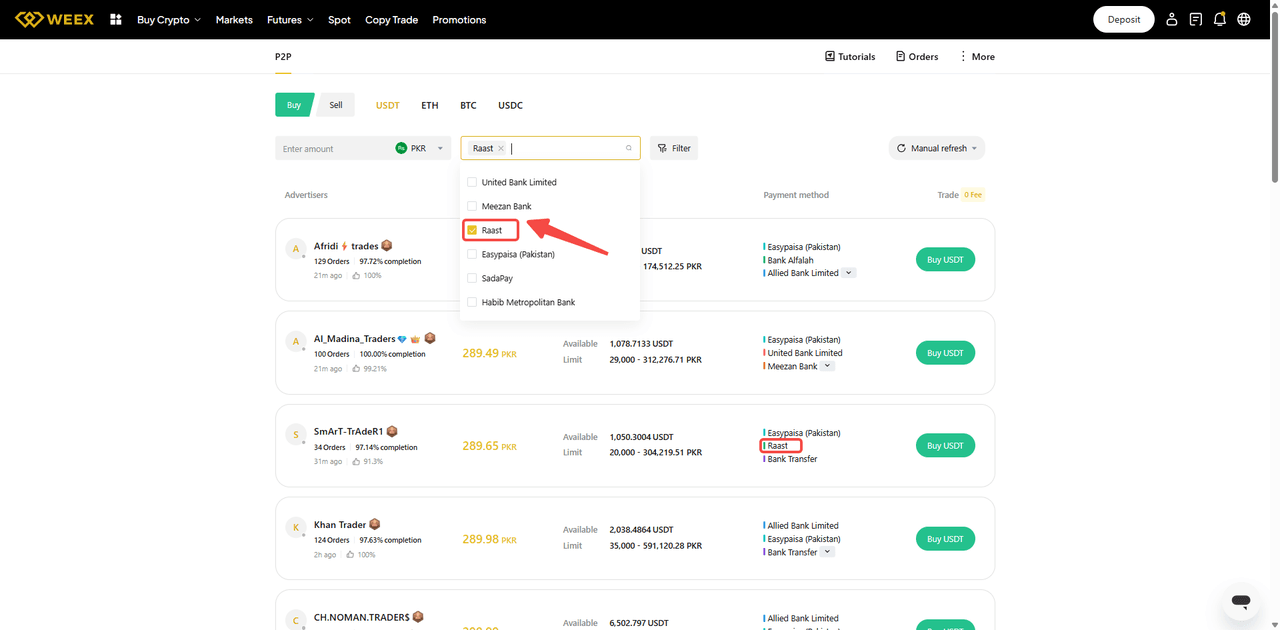1280x630 pixels.
Task: Open the chat support bubble
Action: tap(1241, 601)
